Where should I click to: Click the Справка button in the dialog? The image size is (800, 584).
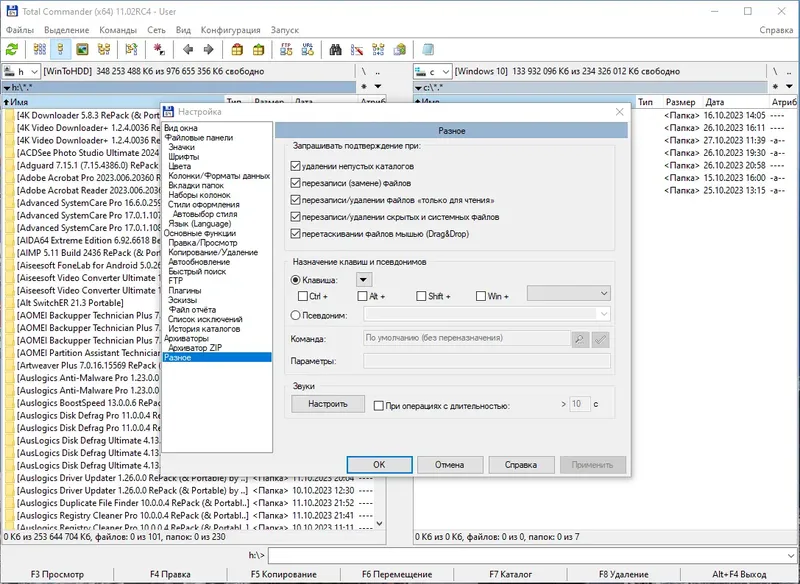521,465
